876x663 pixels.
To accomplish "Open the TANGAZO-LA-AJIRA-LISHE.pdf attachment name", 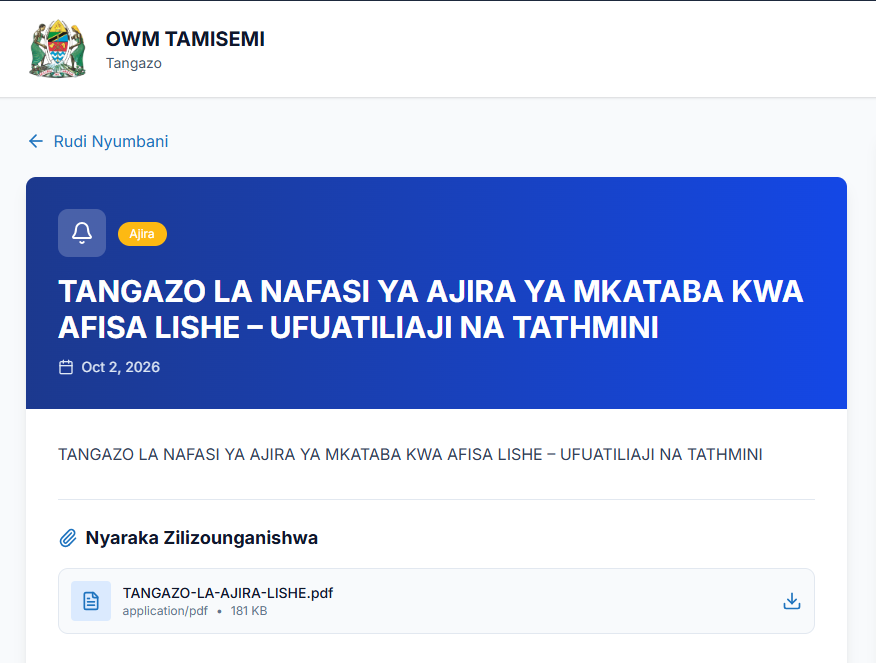I will point(228,593).
